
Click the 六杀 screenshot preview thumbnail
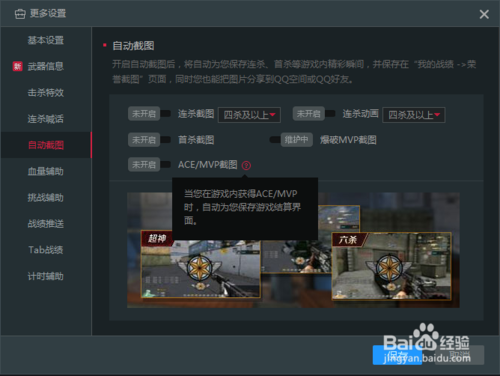[392, 266]
